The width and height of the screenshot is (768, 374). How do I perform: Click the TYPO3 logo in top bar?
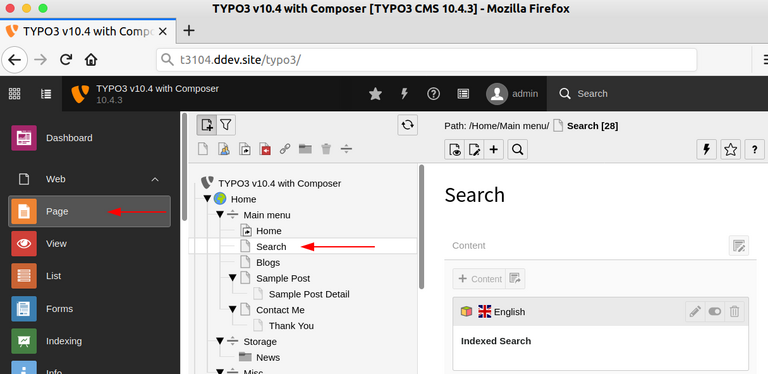[80, 94]
